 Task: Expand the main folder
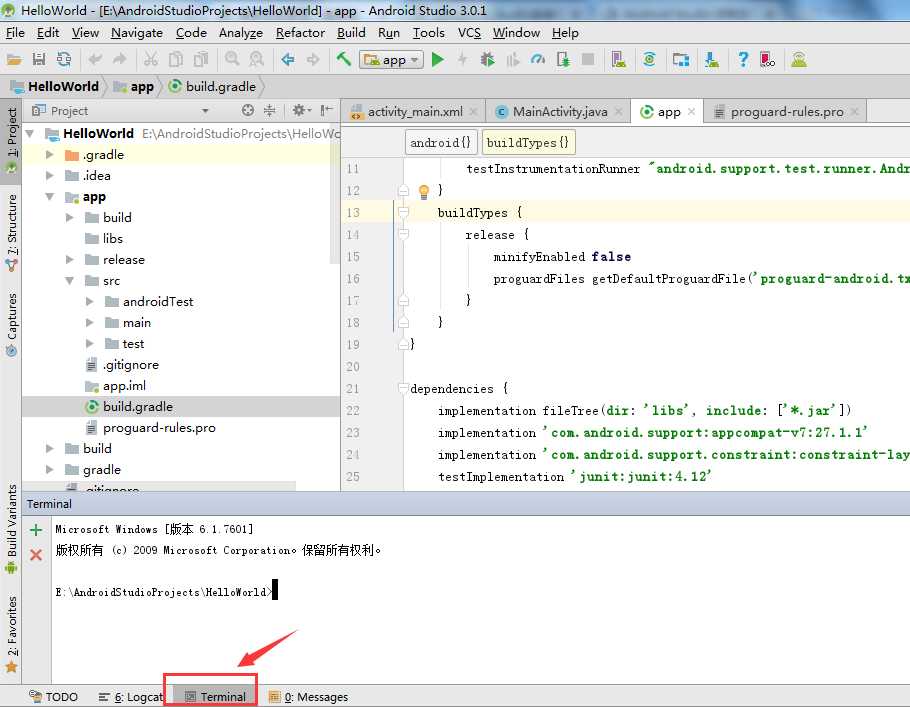coord(89,323)
